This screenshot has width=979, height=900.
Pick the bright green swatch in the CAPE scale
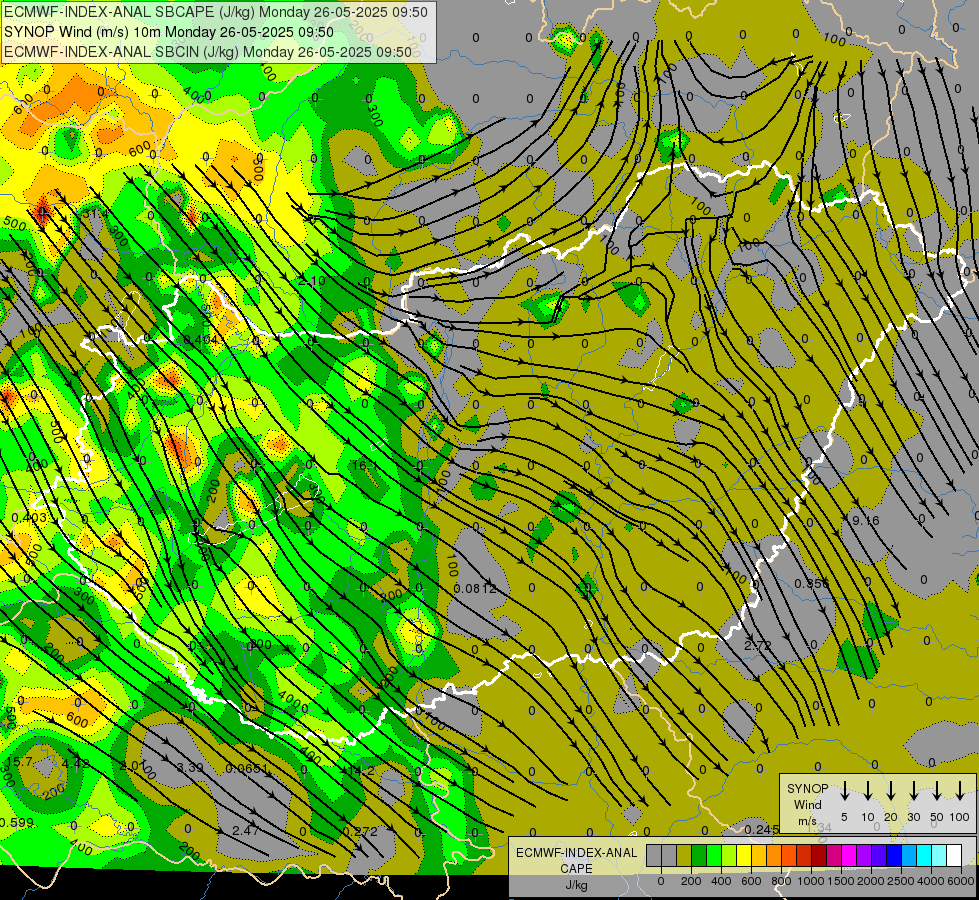[x=714, y=855]
